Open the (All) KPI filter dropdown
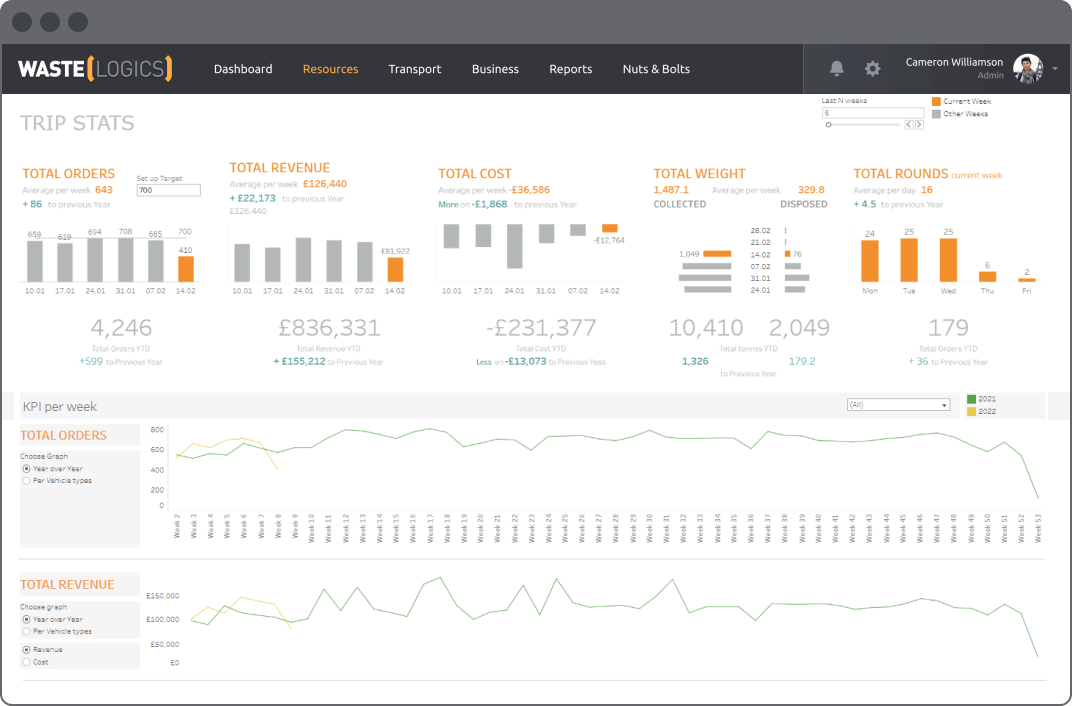 point(898,405)
